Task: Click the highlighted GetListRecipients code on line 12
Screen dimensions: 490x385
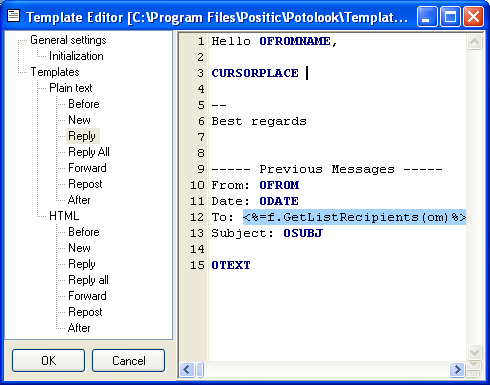Action: pos(354,217)
